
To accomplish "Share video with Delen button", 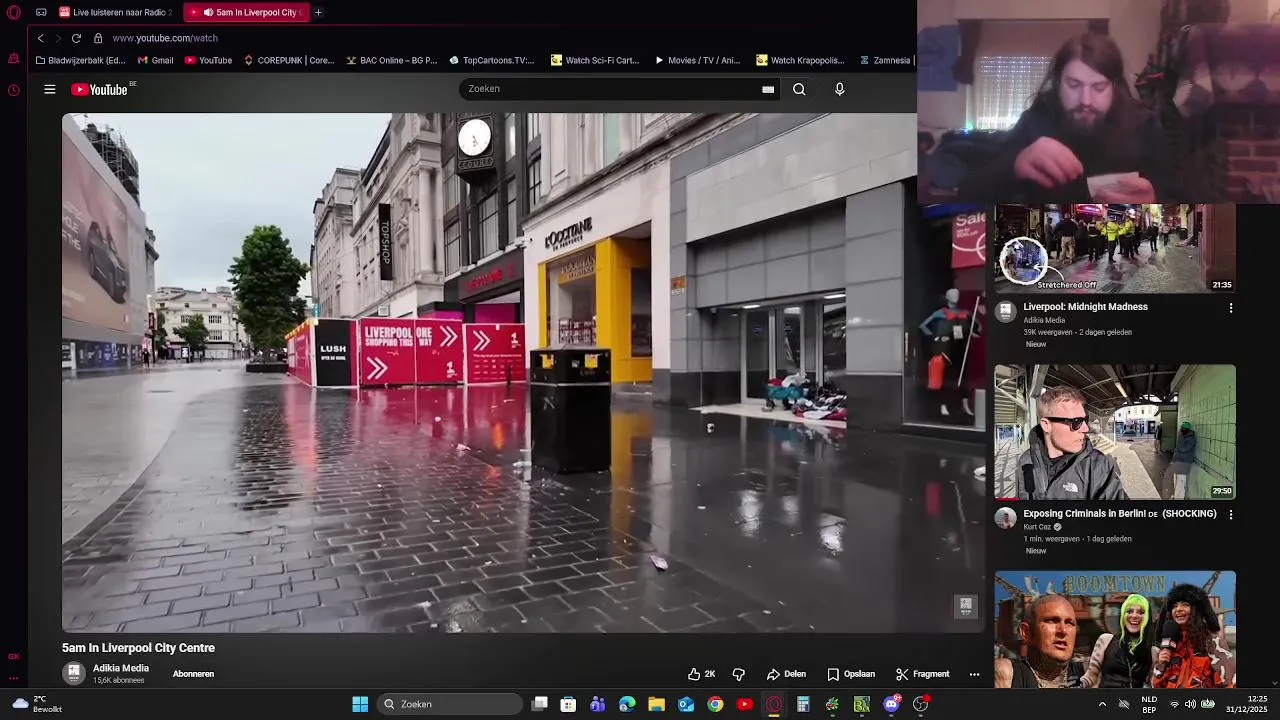I will click(786, 674).
